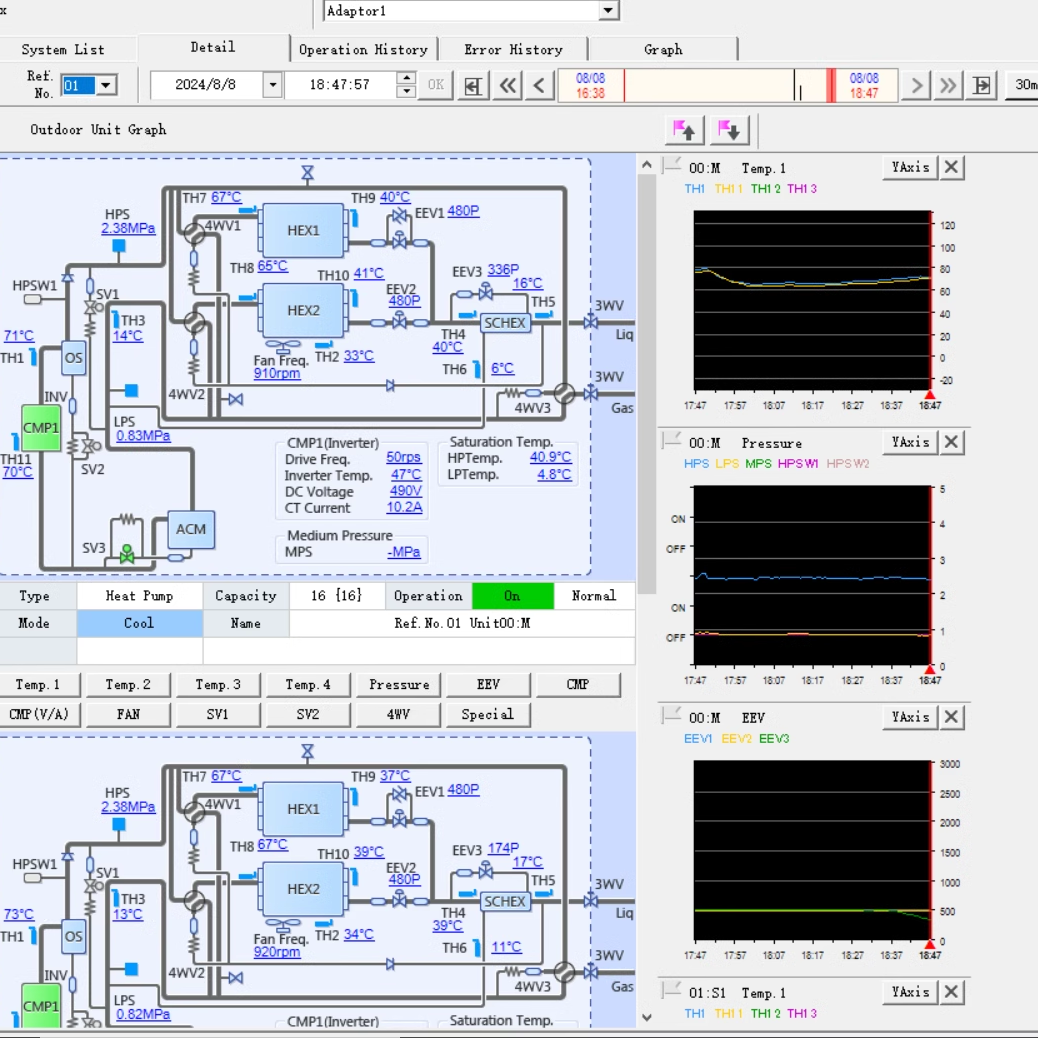
Task: Open the date picker dropdown for 2024/8/8
Action: (272, 85)
